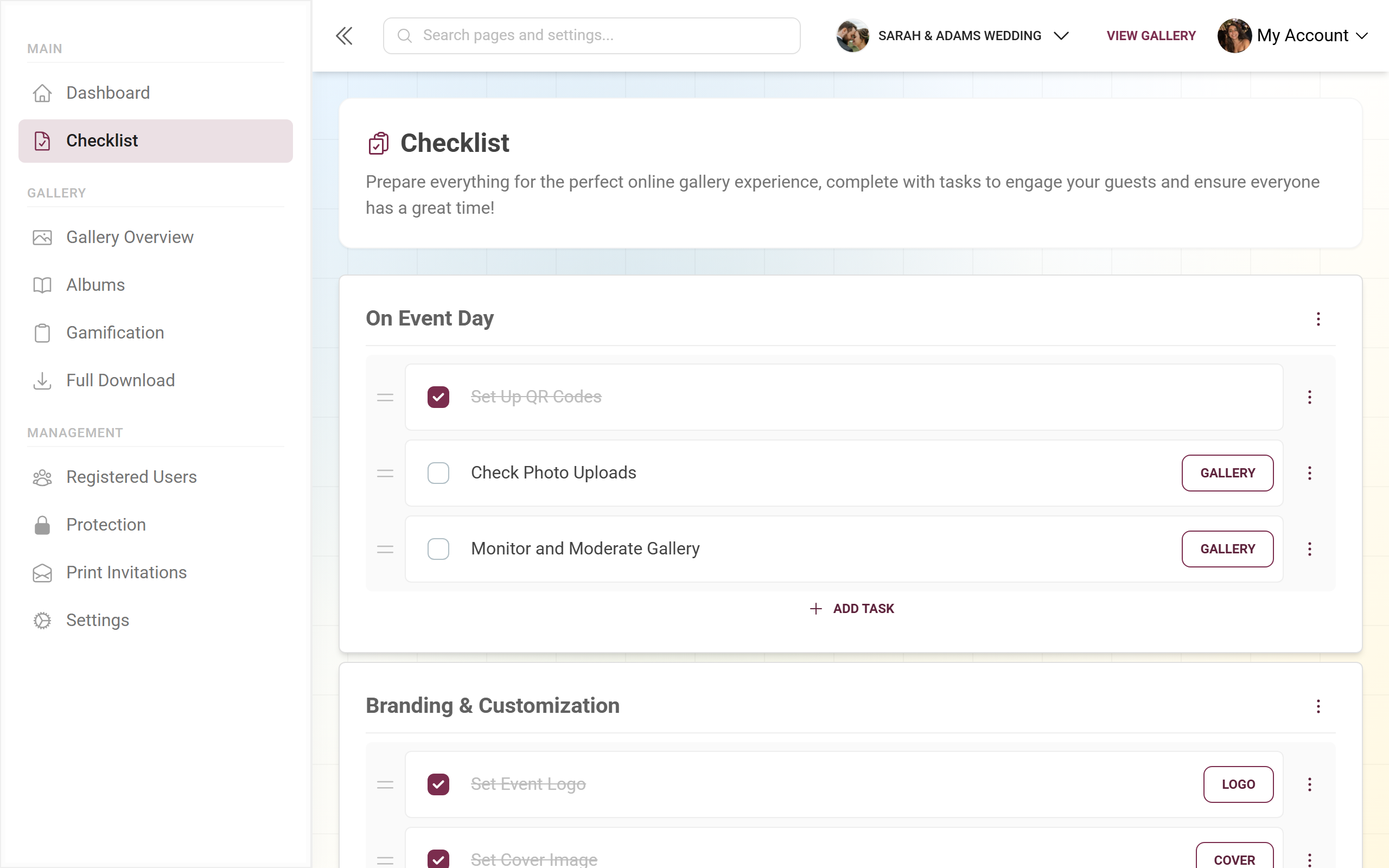This screenshot has height=868, width=1389.
Task: Open options for Check Photo Uploads task
Action: (1310, 473)
